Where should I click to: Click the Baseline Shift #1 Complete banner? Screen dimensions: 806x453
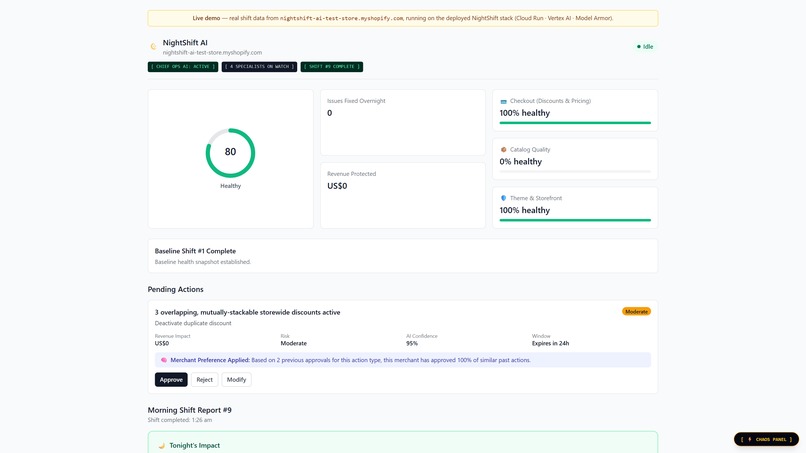pos(403,256)
